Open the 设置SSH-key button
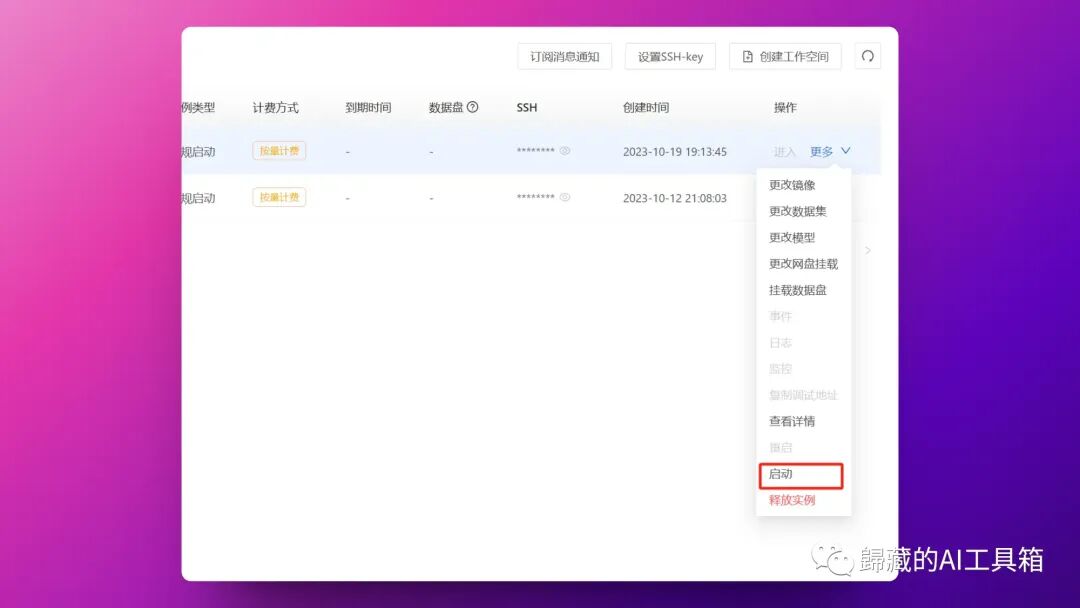This screenshot has height=608, width=1080. 670,56
